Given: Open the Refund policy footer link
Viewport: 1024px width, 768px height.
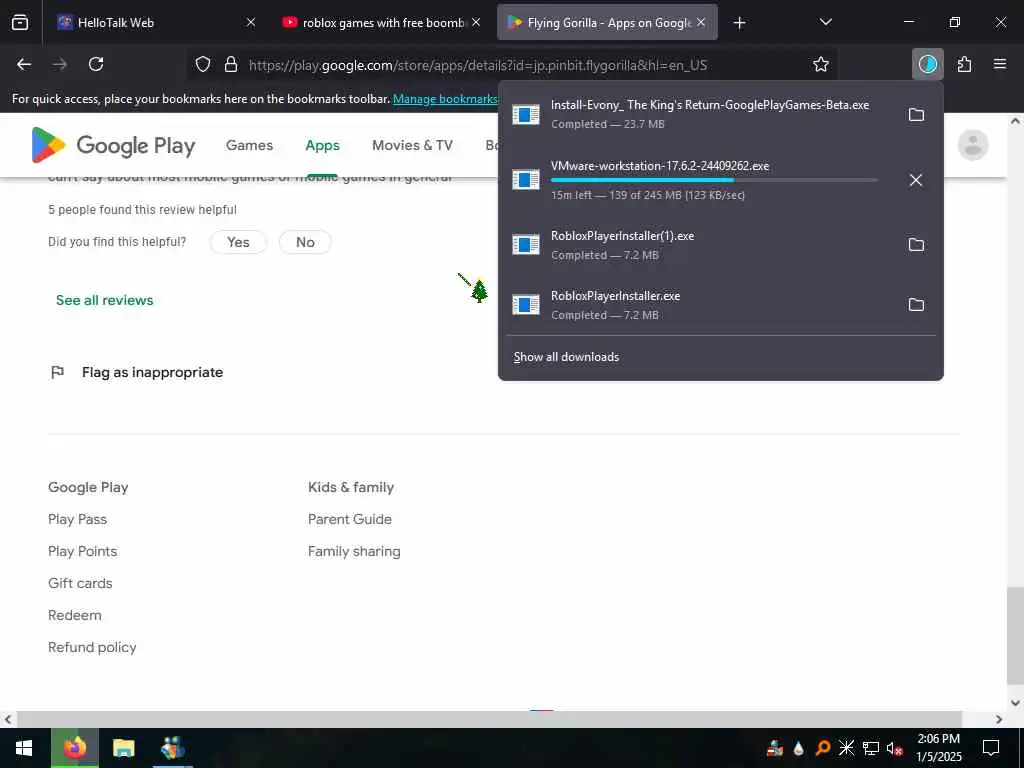Looking at the screenshot, I should coord(92,647).
